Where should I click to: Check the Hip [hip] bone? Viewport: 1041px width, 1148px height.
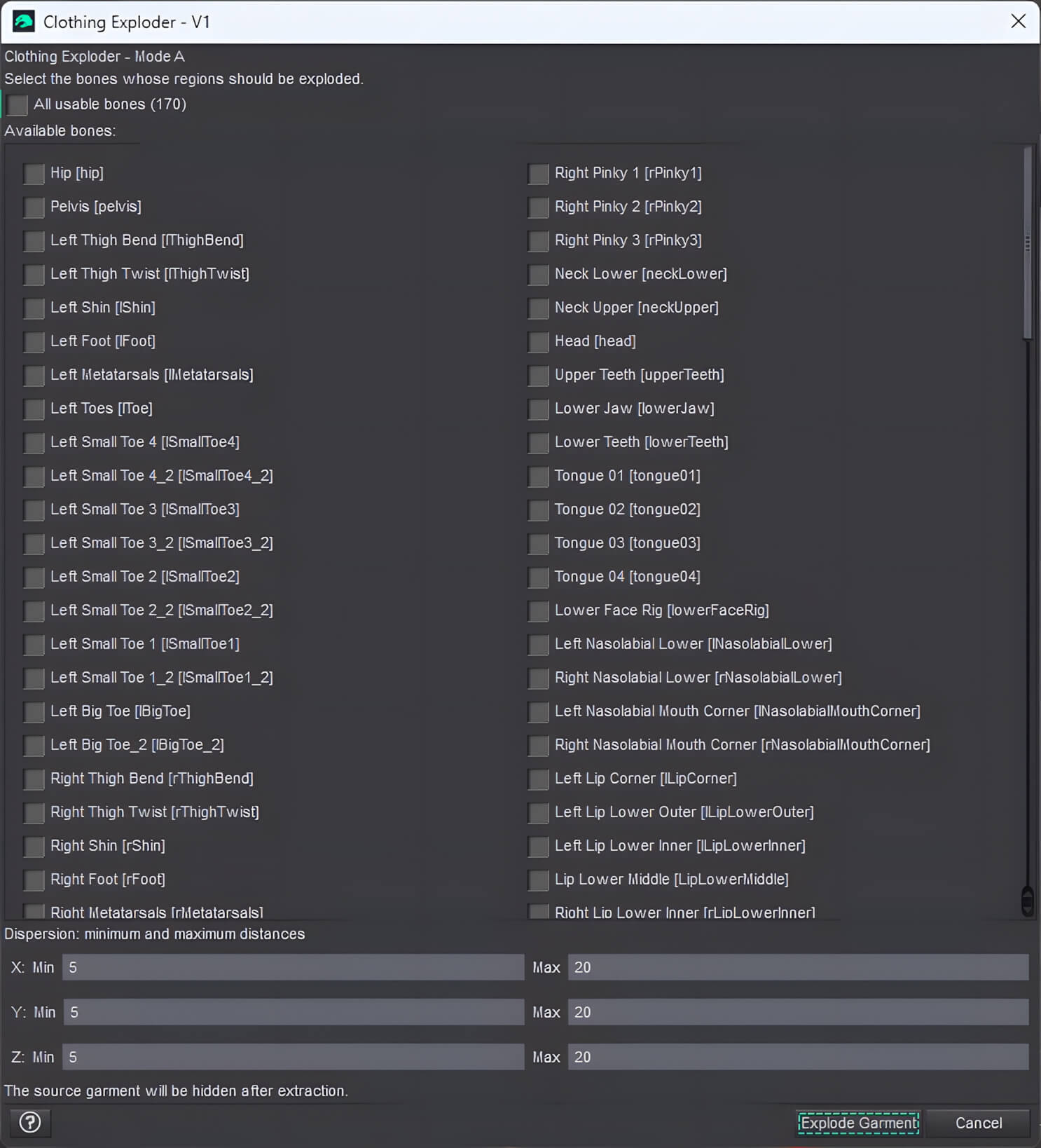point(34,173)
